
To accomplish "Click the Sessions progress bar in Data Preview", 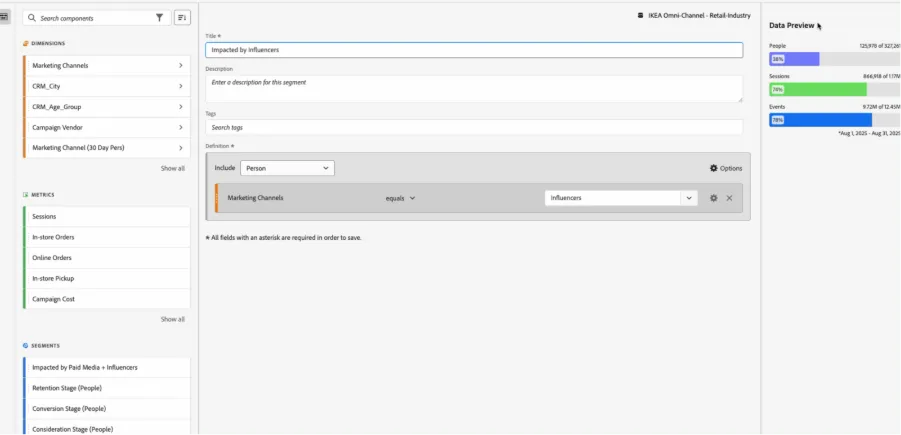I will 834,89.
